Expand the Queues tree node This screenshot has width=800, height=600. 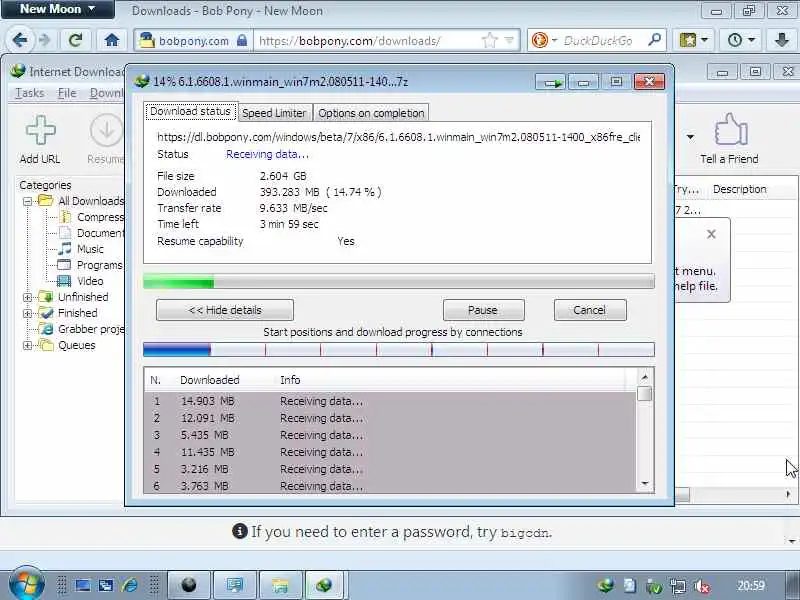(28, 345)
